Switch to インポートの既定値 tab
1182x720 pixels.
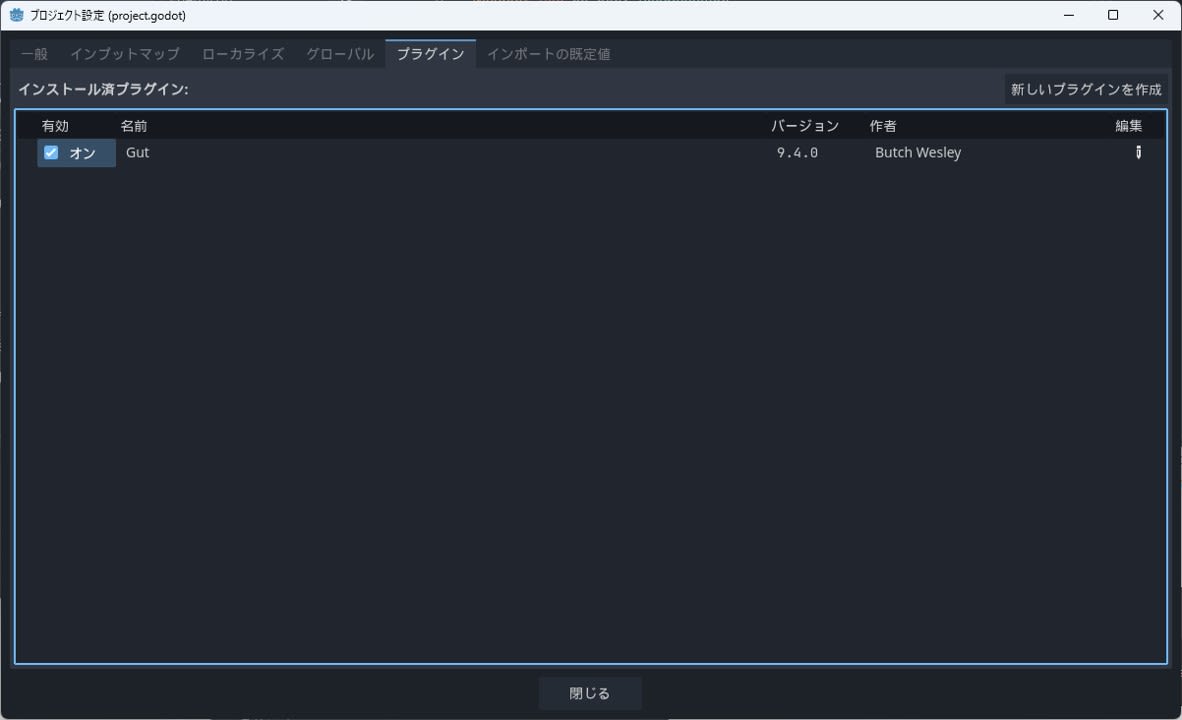pos(549,54)
